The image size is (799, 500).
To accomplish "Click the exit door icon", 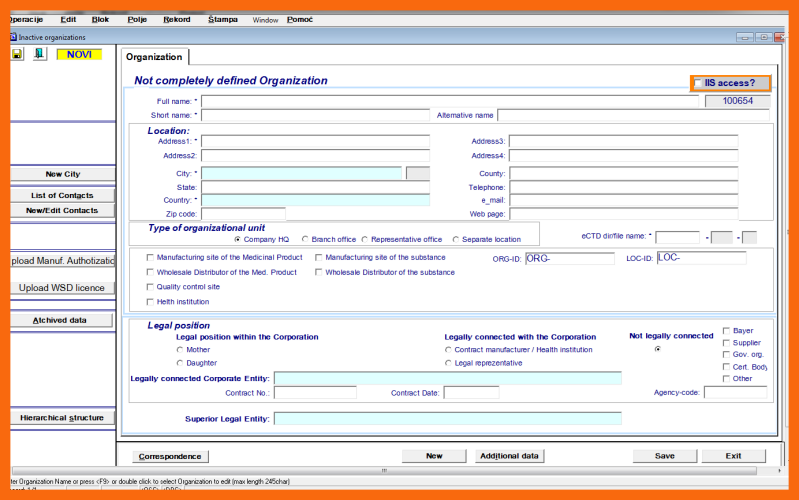I will [39, 54].
